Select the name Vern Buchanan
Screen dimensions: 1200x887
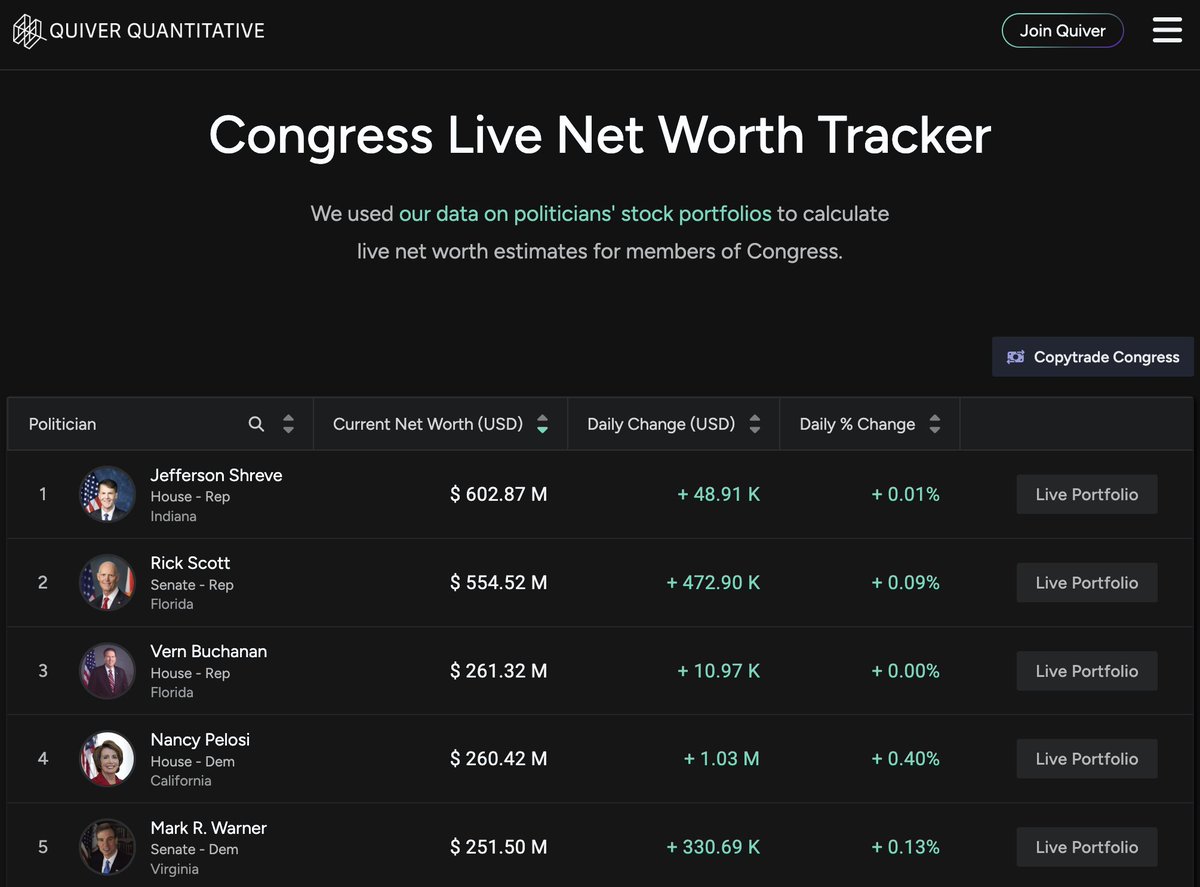[x=208, y=651]
